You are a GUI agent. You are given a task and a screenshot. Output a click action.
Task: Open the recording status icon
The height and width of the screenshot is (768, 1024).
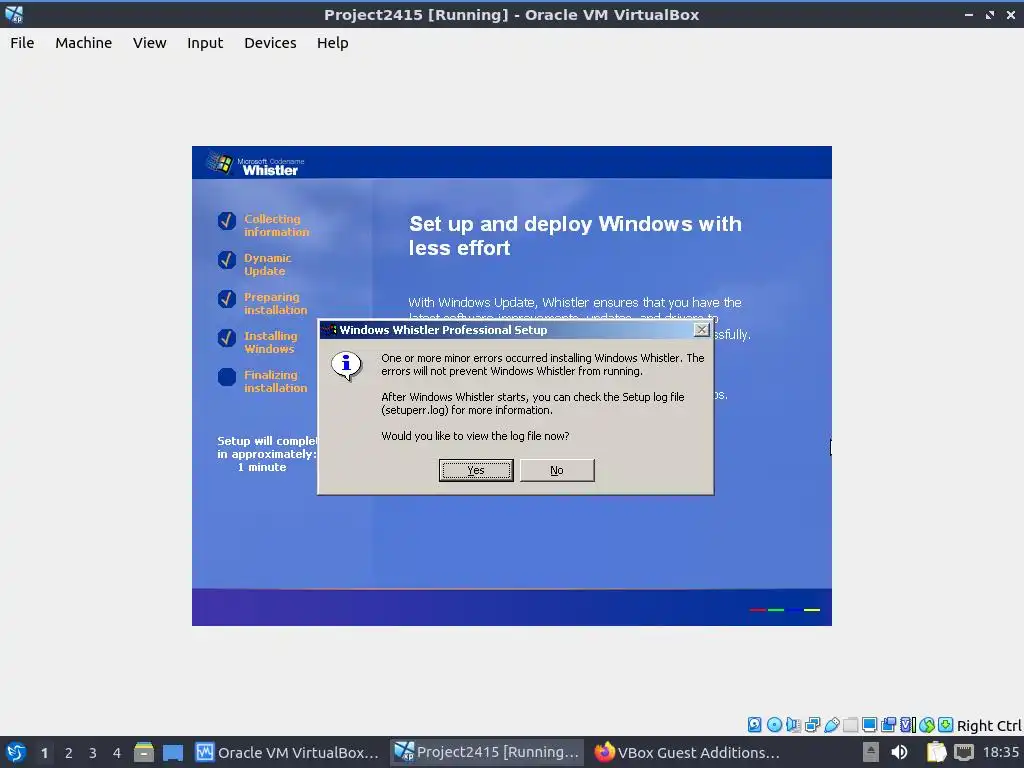tap(888, 724)
